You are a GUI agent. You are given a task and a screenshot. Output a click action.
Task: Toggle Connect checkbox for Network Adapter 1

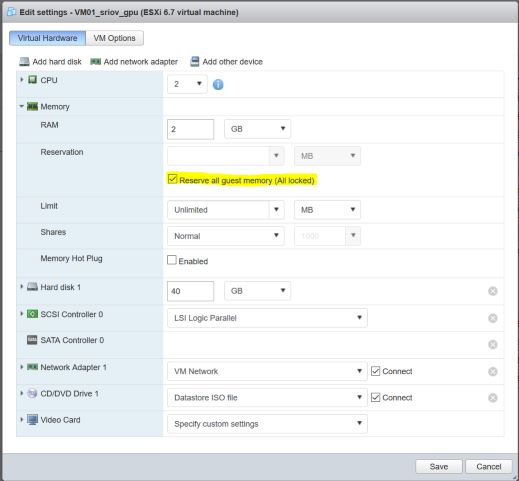pyautogui.click(x=375, y=371)
